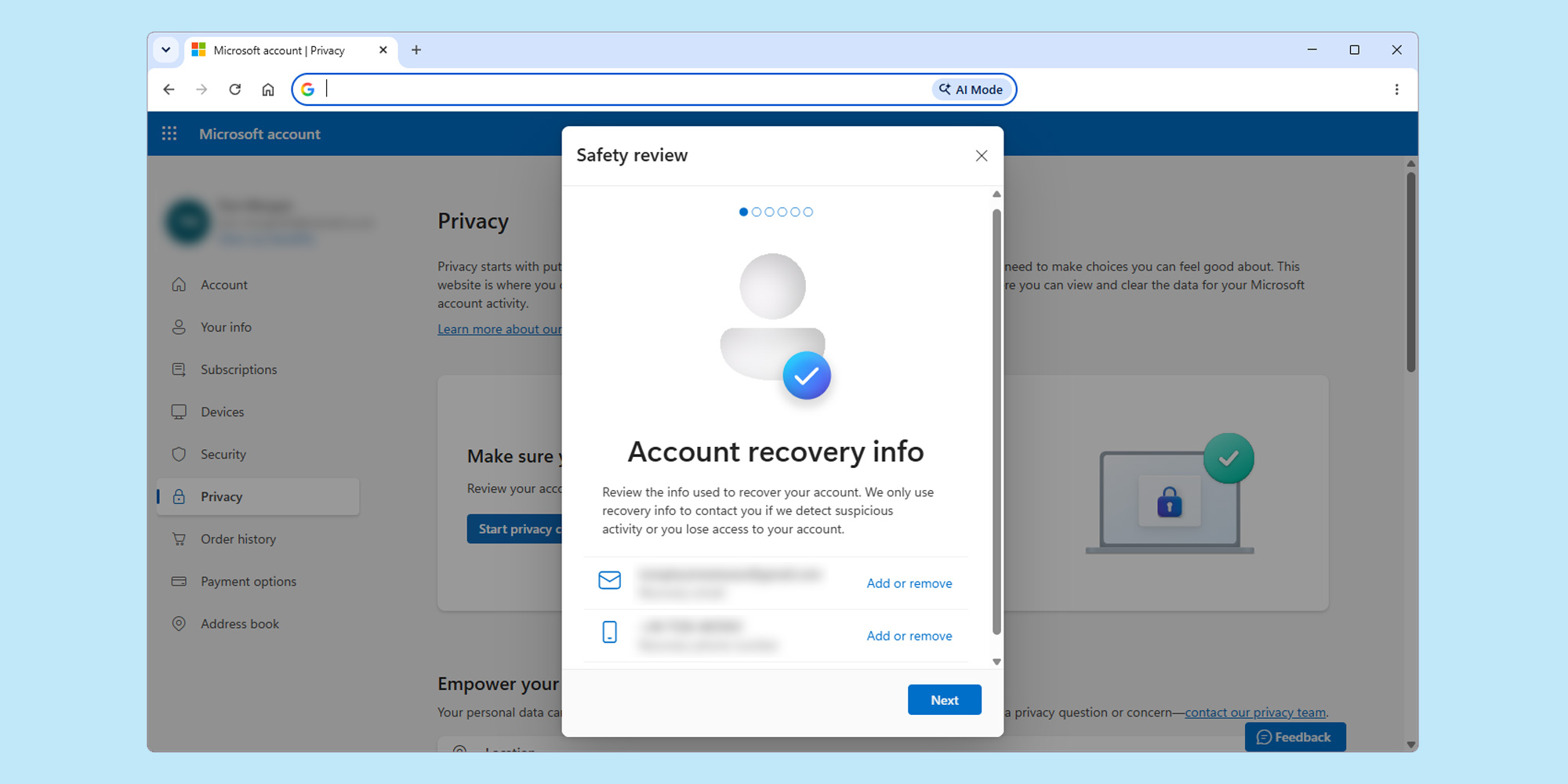Click the home icon beside Account
The width and height of the screenshot is (1568, 784).
pyautogui.click(x=179, y=285)
